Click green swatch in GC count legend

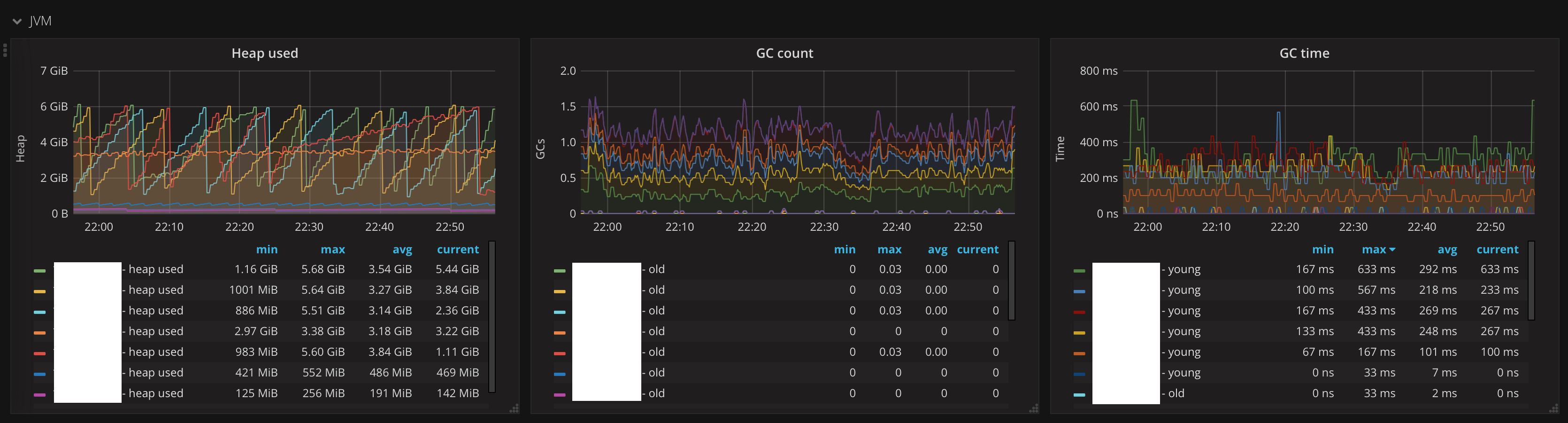560,271
